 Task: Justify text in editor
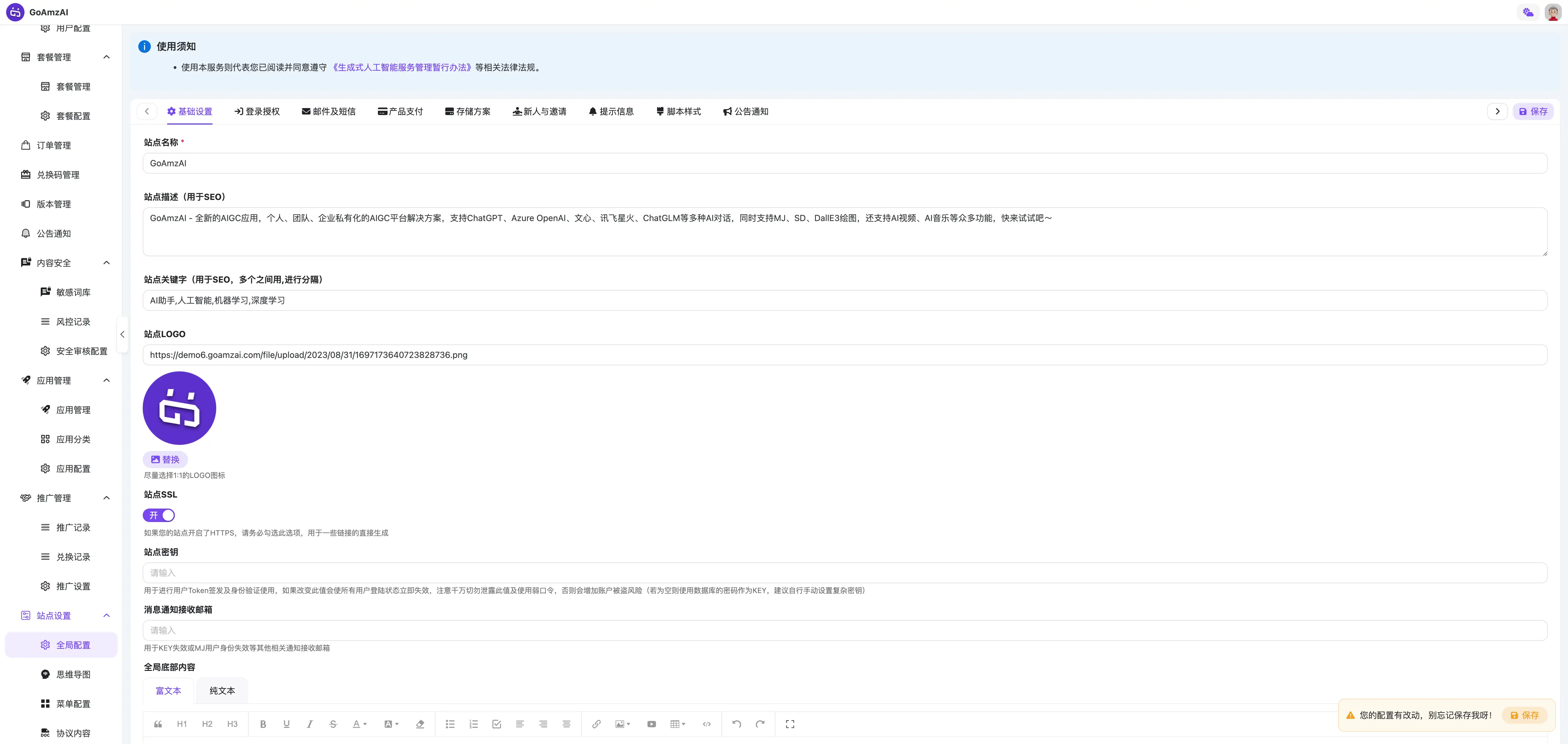(566, 724)
